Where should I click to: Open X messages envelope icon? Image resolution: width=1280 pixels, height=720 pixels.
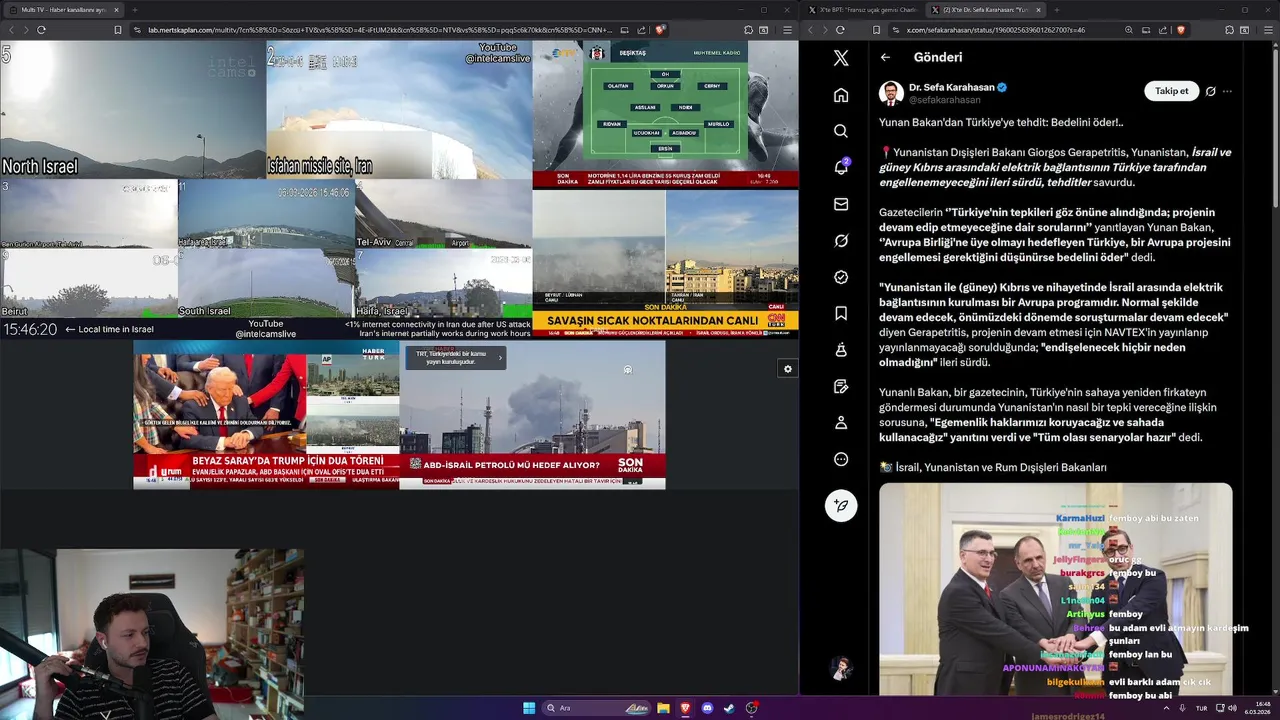[841, 204]
